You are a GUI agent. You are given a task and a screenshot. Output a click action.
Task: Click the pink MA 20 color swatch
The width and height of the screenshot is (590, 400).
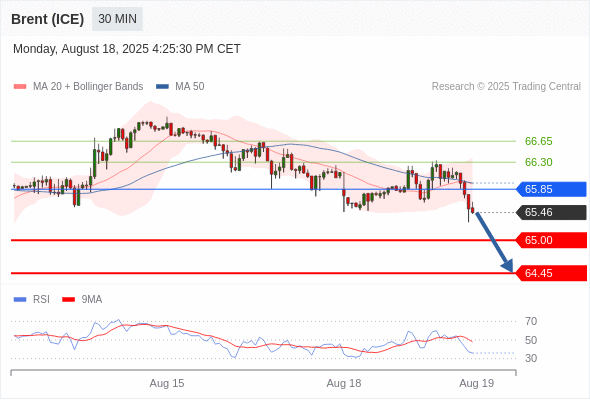(20, 87)
